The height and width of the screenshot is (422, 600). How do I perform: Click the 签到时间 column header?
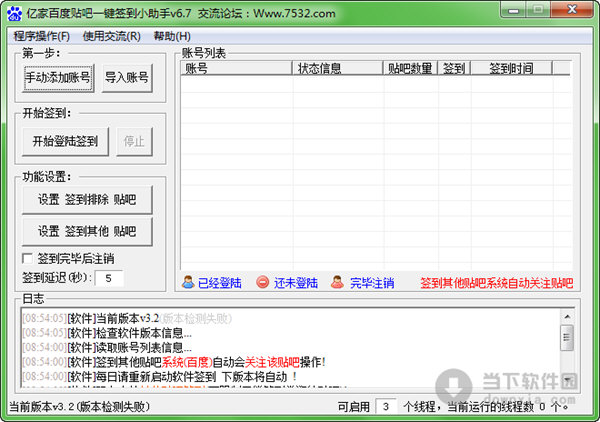click(511, 68)
